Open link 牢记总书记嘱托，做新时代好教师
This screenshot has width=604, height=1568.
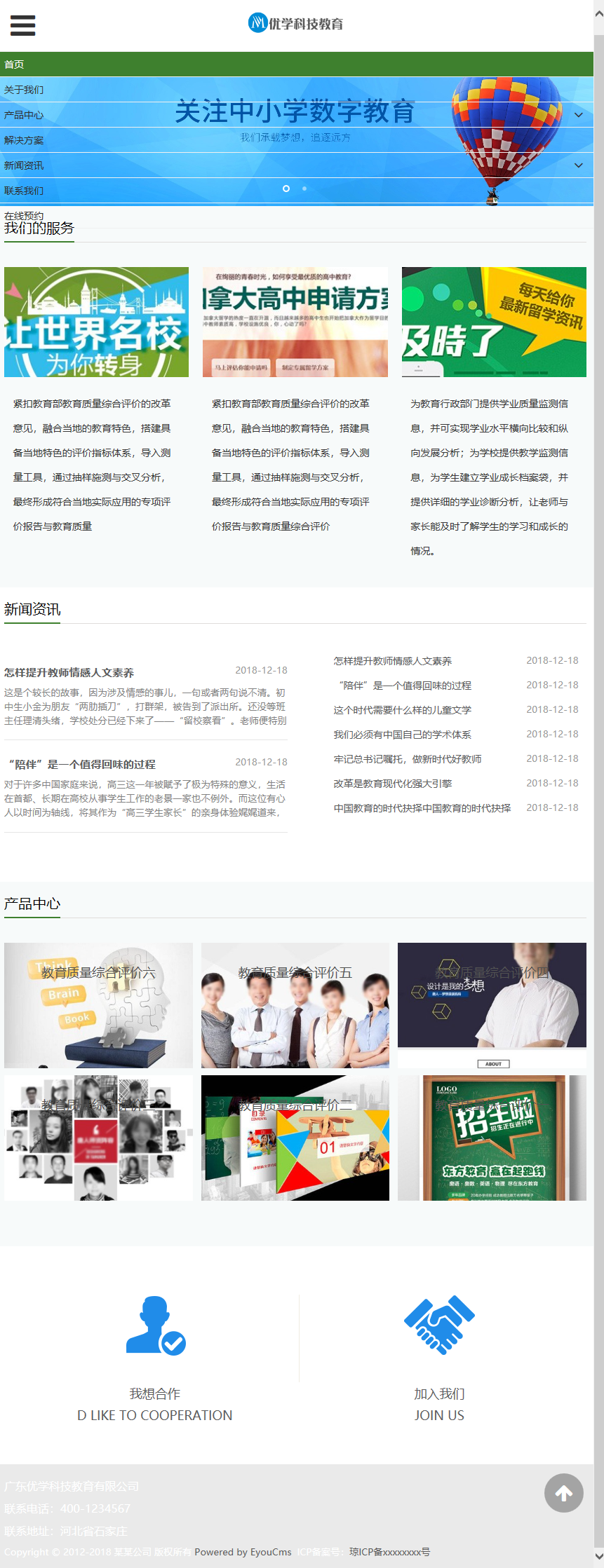408,759
